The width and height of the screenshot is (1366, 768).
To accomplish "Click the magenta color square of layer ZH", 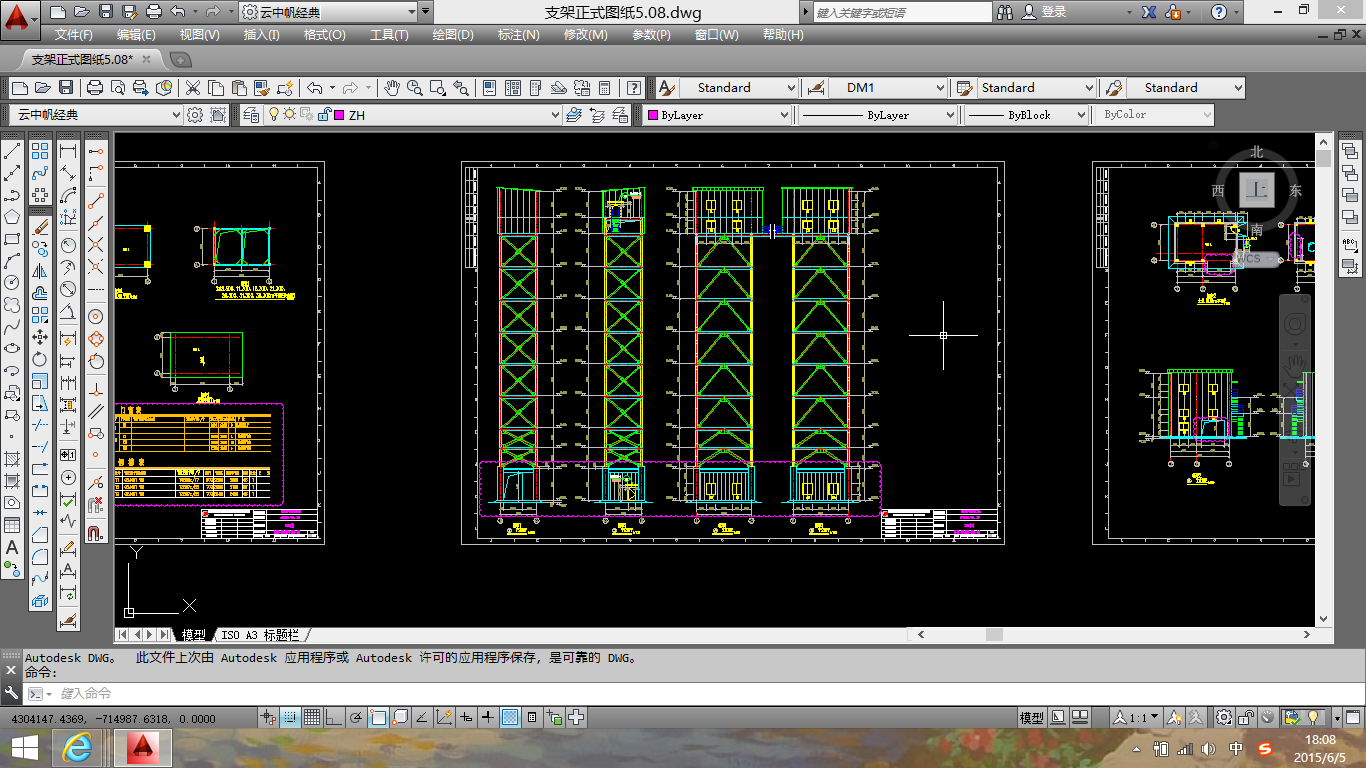I will coord(340,115).
